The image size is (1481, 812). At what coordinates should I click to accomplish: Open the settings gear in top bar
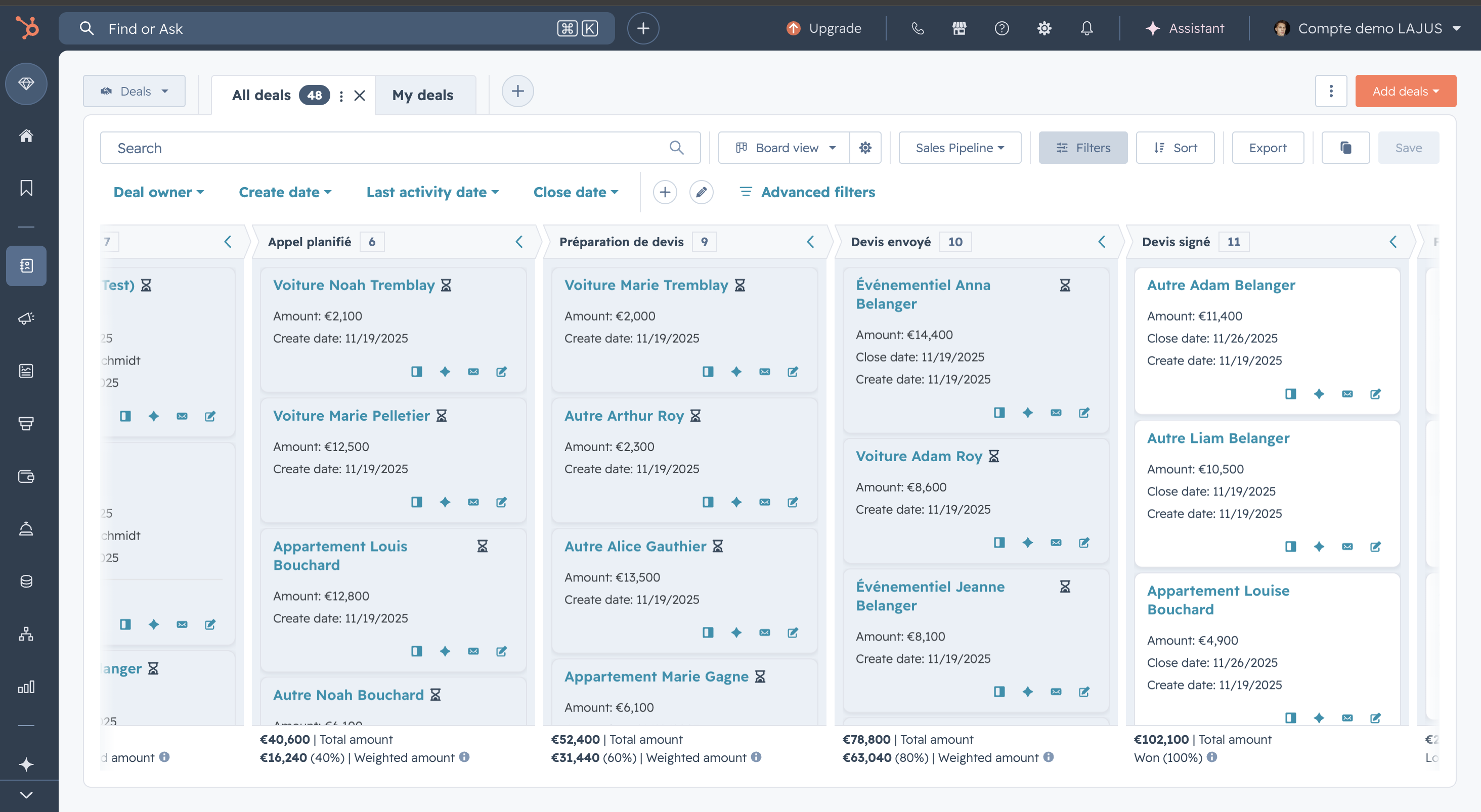pyautogui.click(x=1044, y=28)
